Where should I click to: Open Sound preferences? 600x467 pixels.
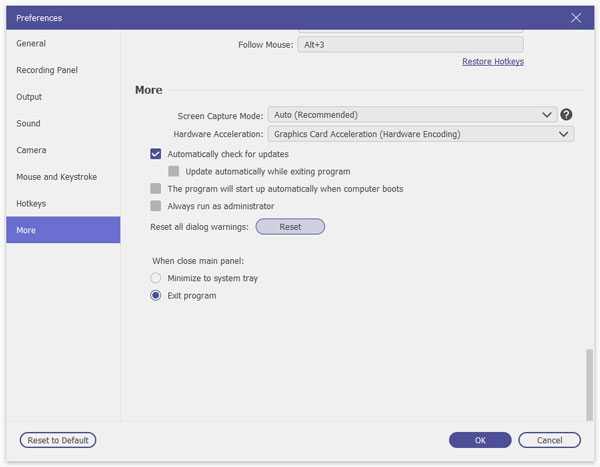click(x=28, y=124)
